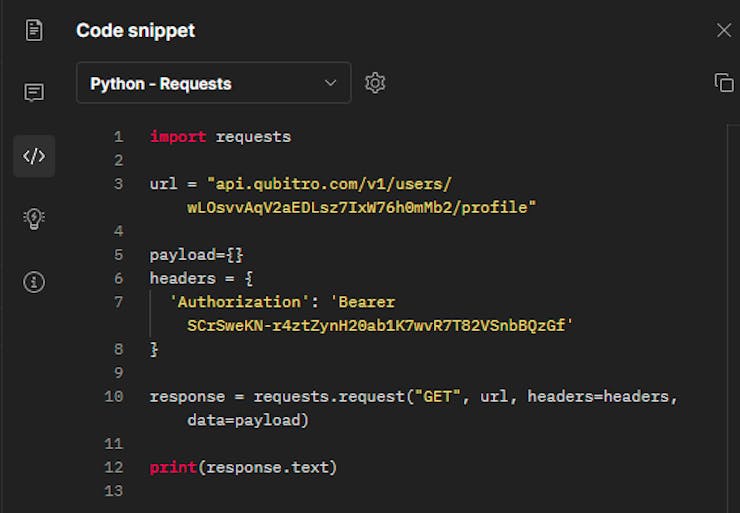Image resolution: width=740 pixels, height=513 pixels.
Task: Click the api.qubitro.com URL string
Action: pyautogui.click(x=330, y=185)
